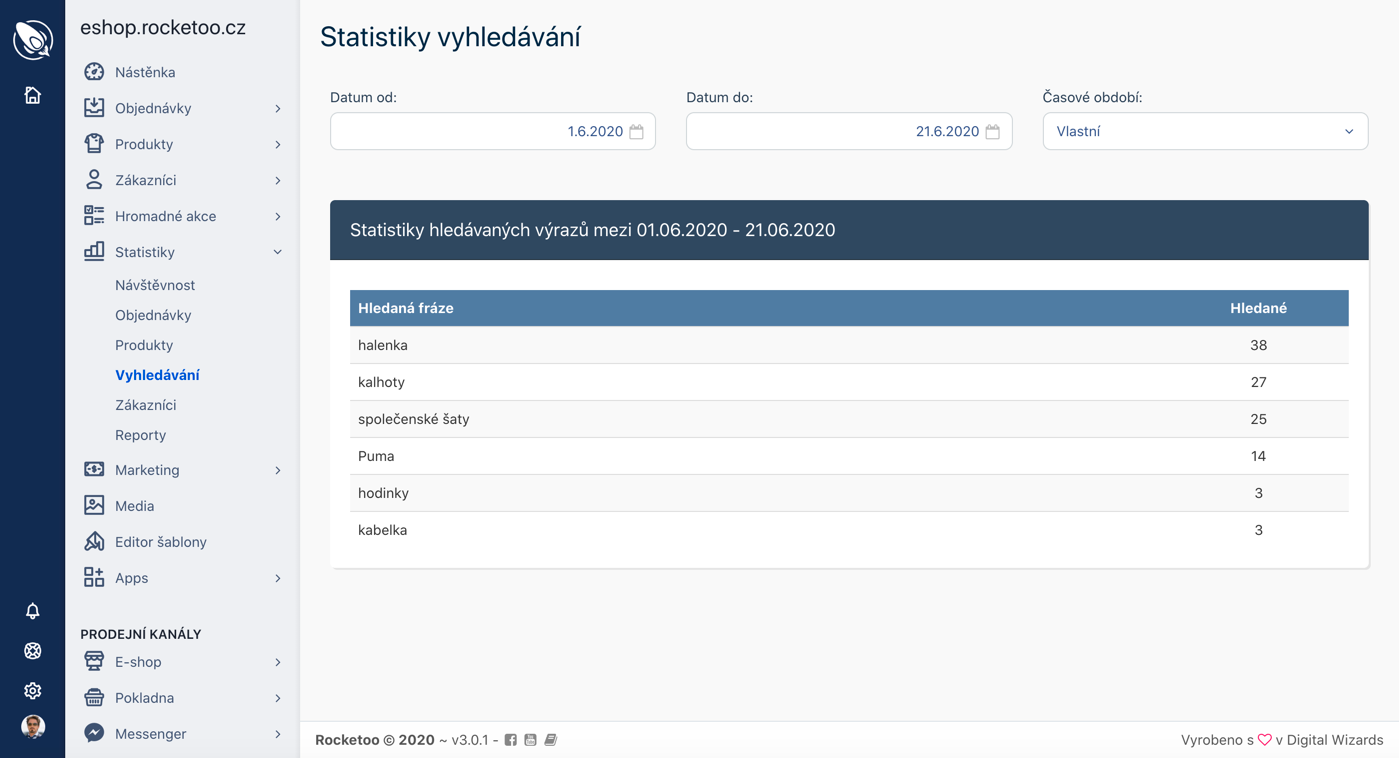Expand the Apps menu chevron
Viewport: 1399px width, 758px height.
tap(278, 578)
